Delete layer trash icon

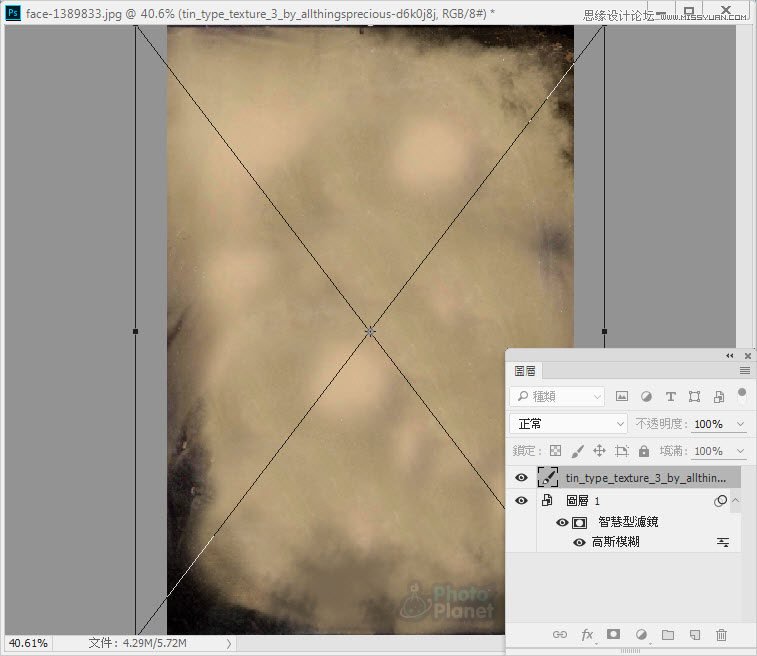coord(721,634)
